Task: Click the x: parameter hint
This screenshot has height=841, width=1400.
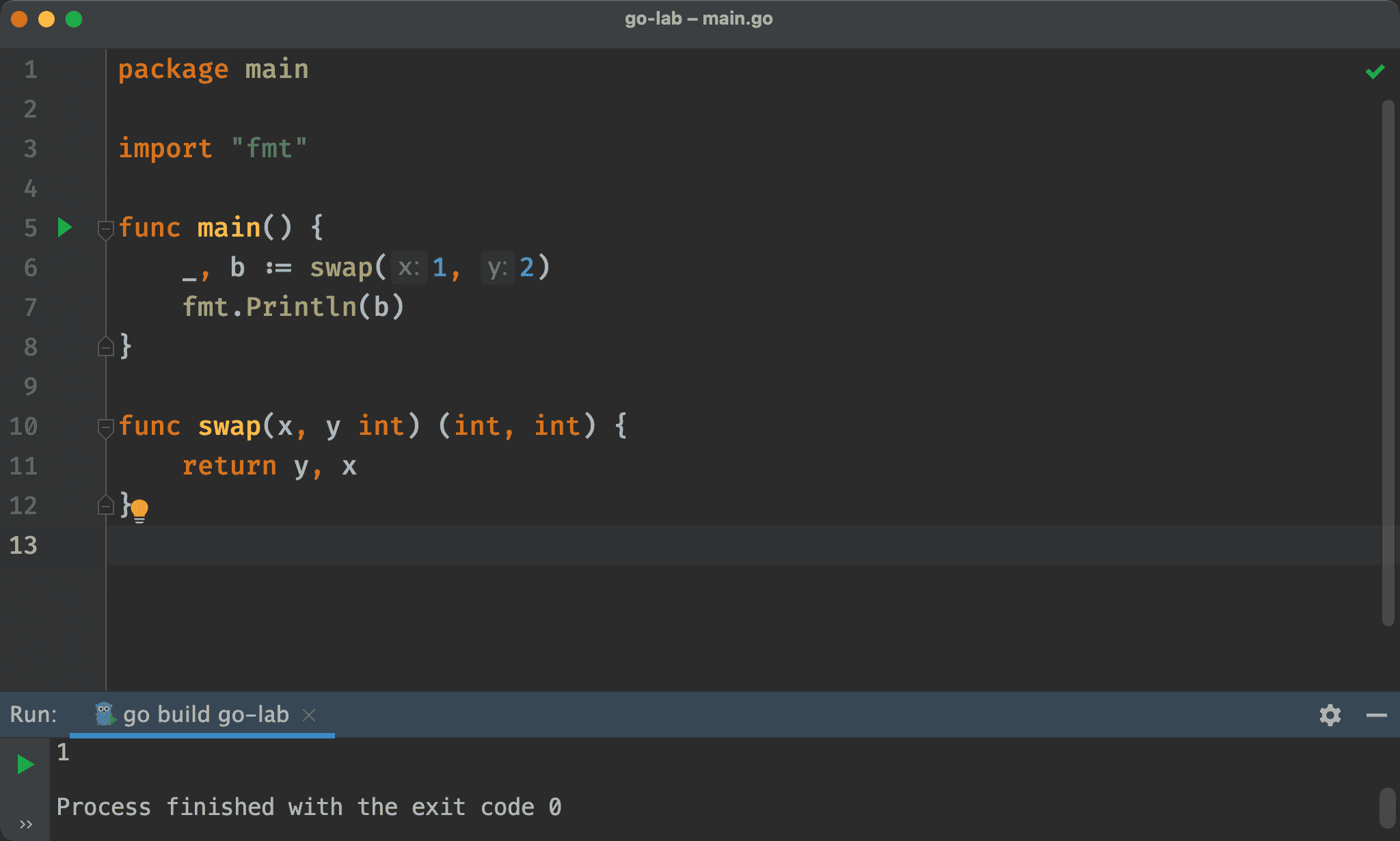Action: pyautogui.click(x=409, y=267)
